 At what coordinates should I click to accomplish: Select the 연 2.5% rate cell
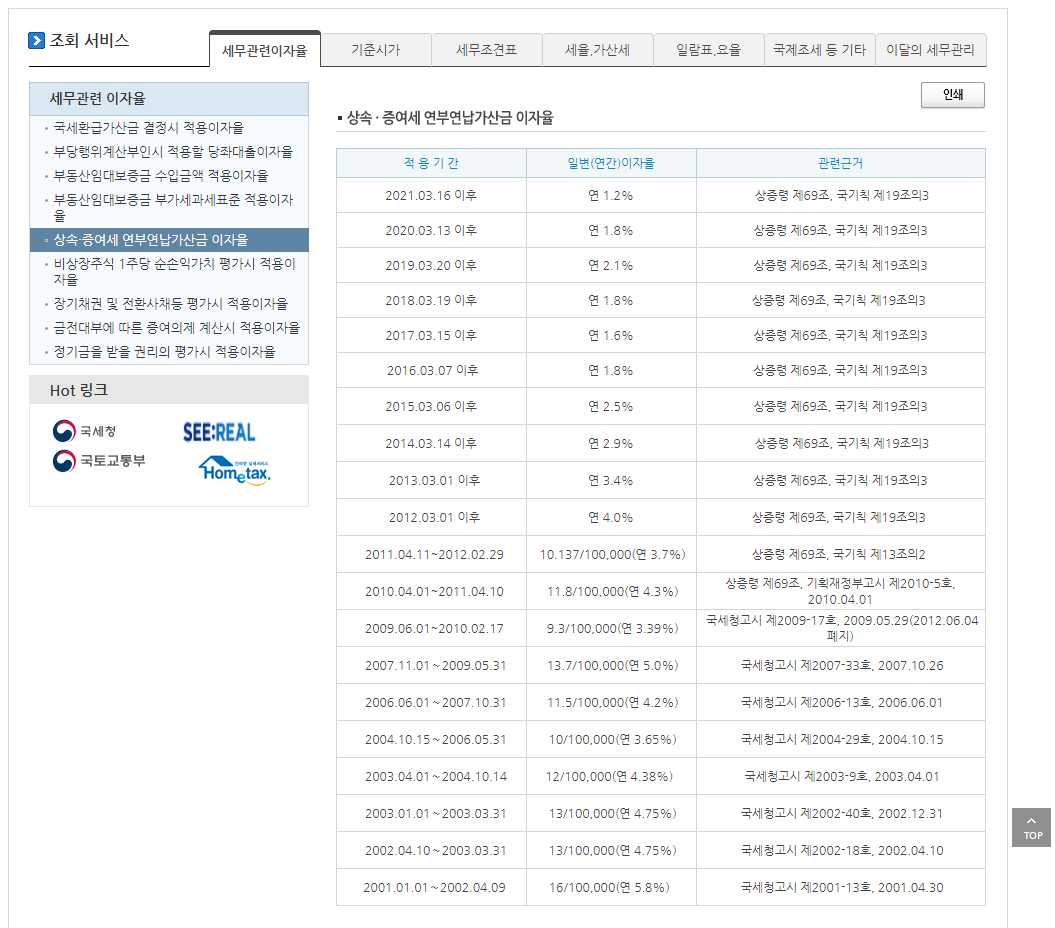[x=611, y=406]
